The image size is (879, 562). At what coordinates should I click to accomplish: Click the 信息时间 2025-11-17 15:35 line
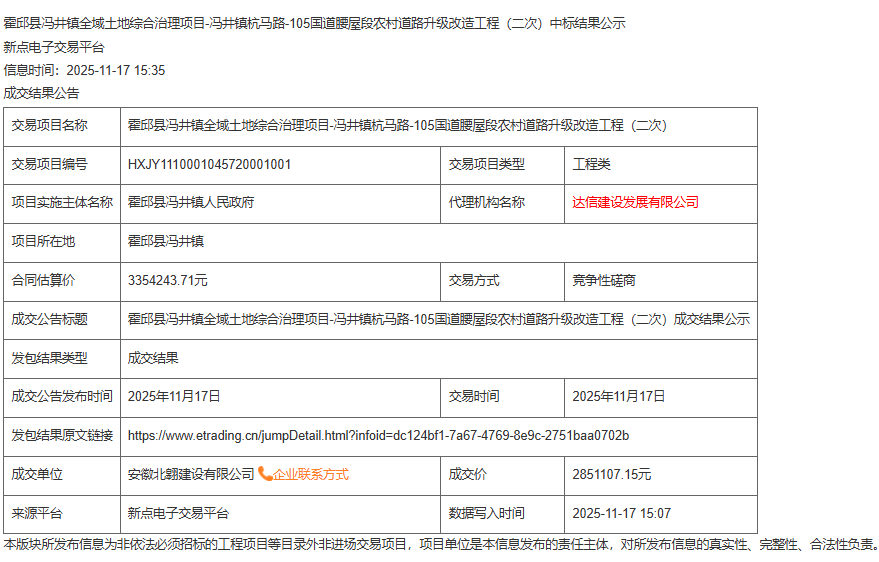(x=85, y=70)
